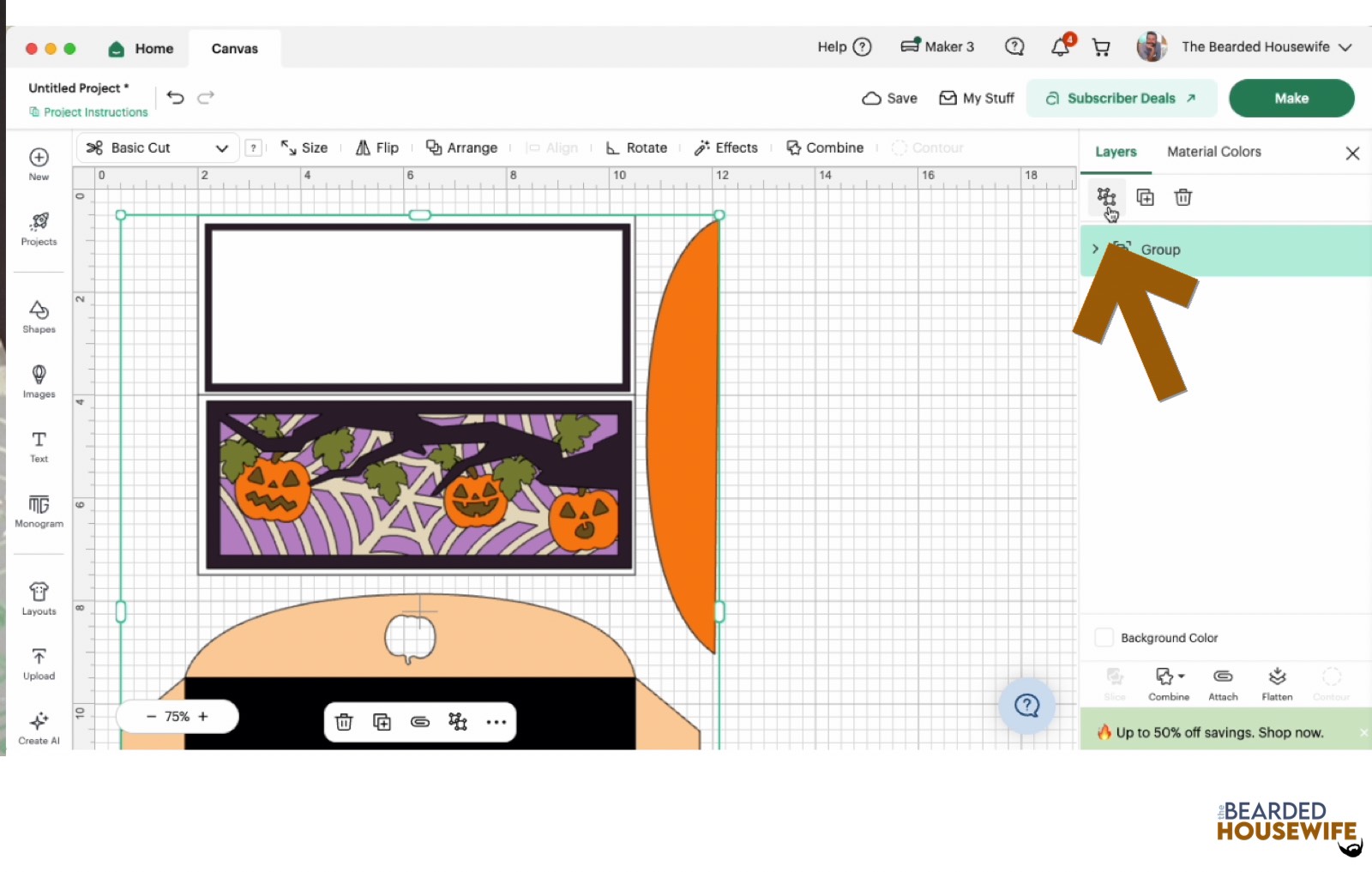Undo the last action
1372x872 pixels.
tap(175, 98)
